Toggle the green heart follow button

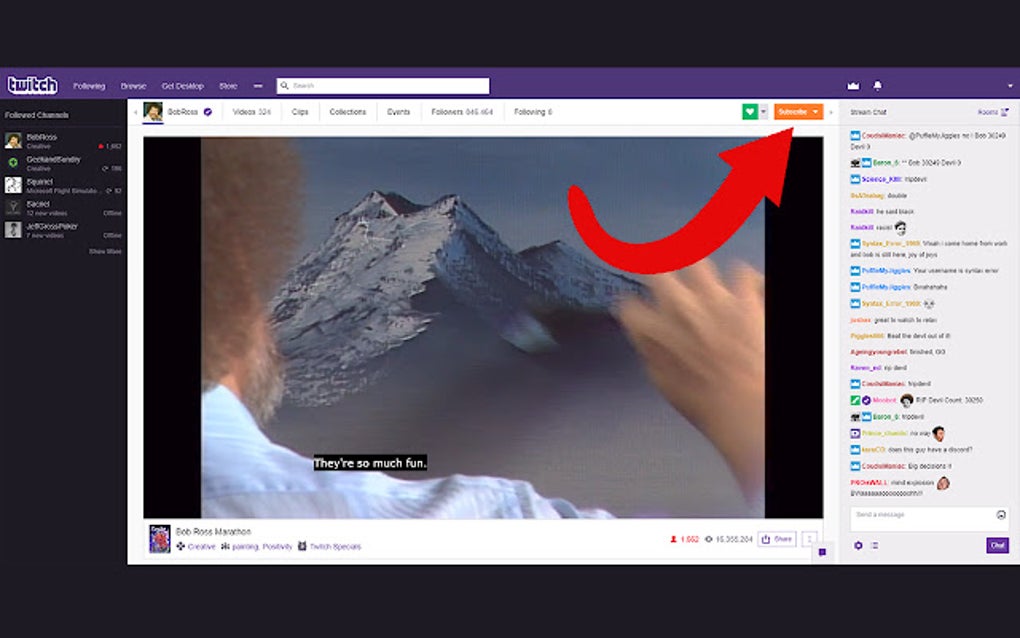click(x=749, y=112)
